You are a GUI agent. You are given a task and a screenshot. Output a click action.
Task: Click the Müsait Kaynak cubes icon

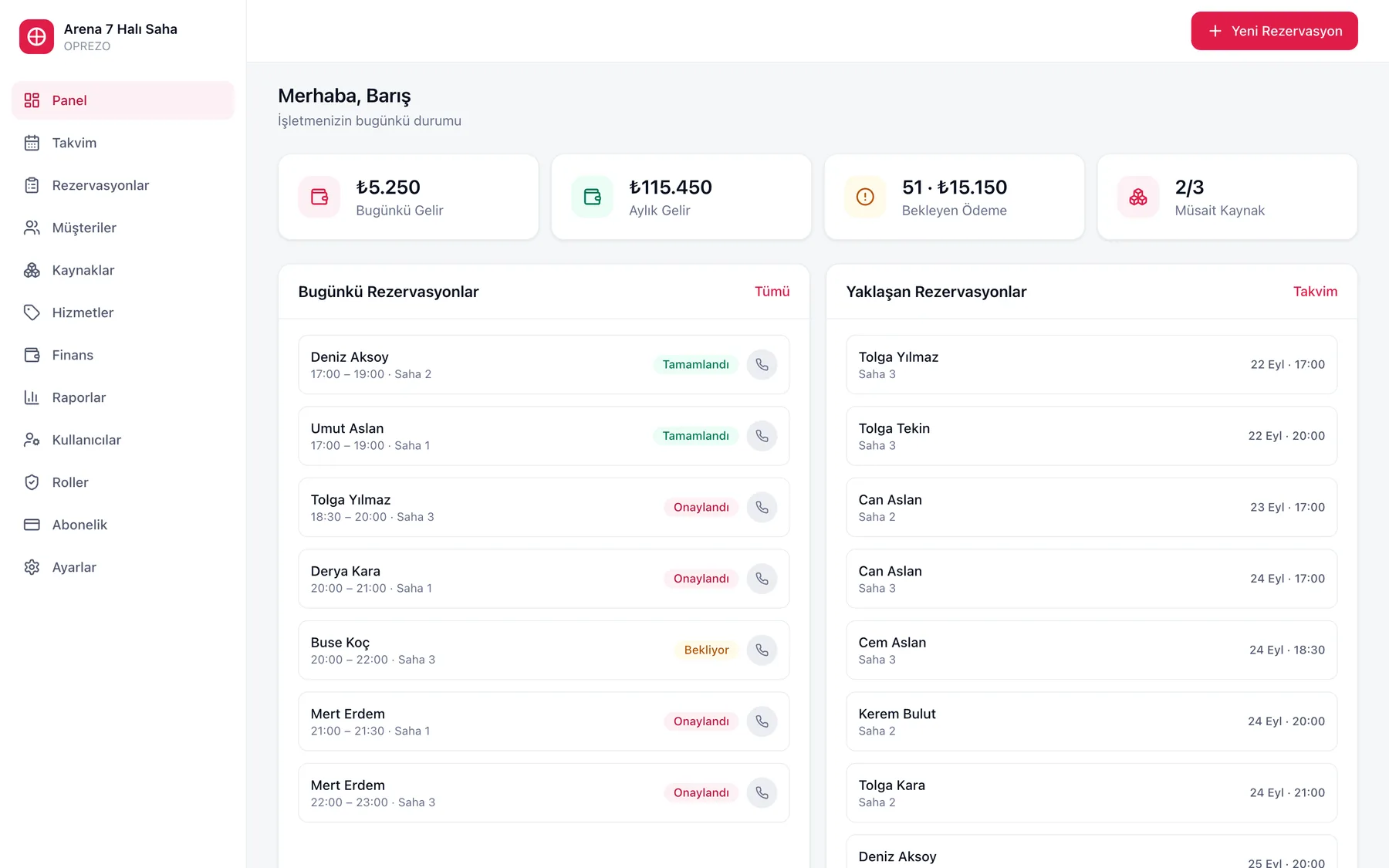(1138, 197)
